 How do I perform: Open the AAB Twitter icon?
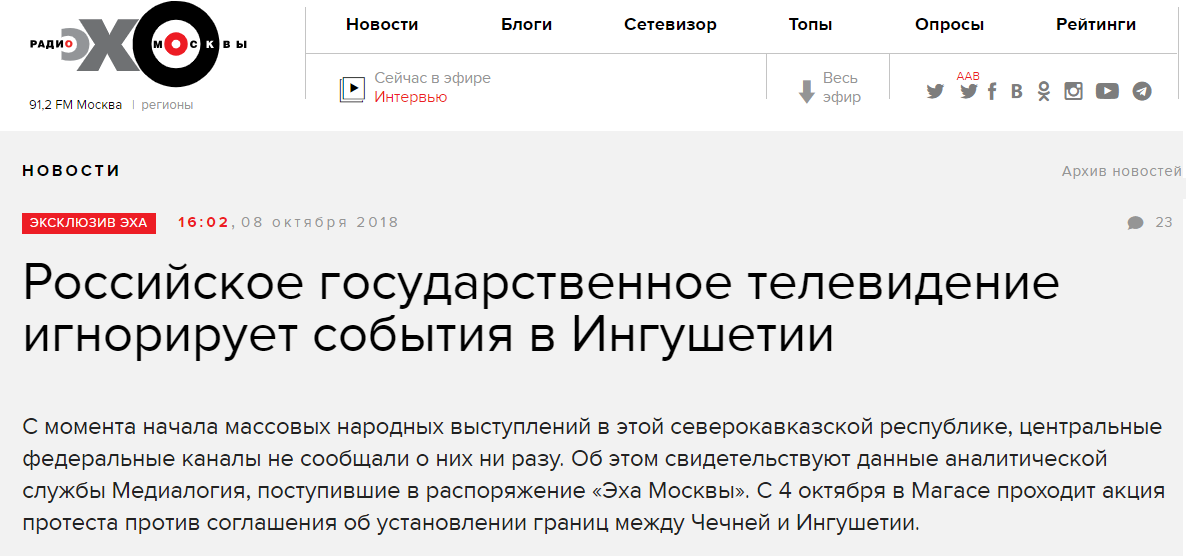(968, 92)
